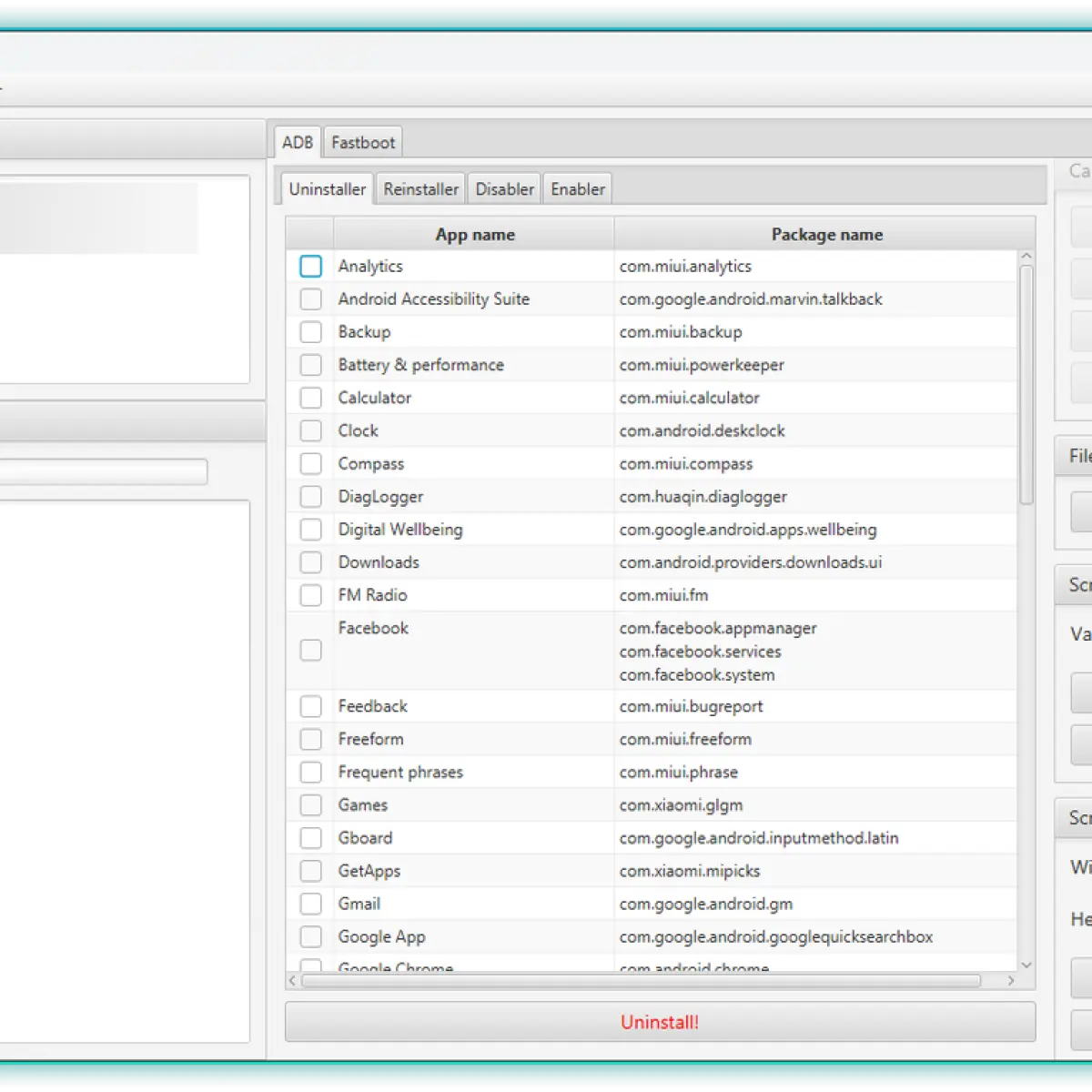Viewport: 1092px width, 1092px height.
Task: Toggle the Games checkbox
Action: (310, 804)
